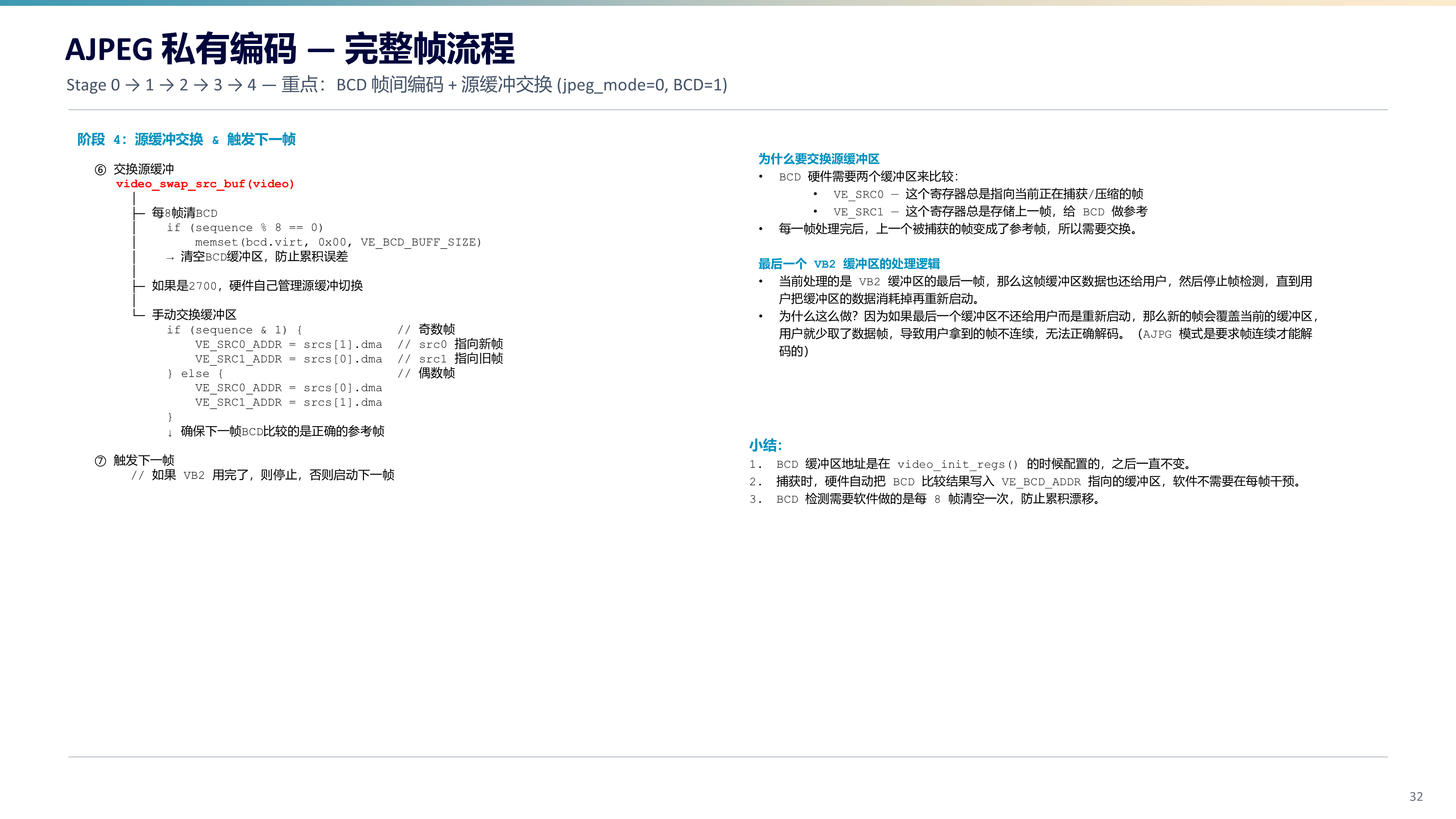Click the 如果是2700 tree branch entry
The width and height of the screenshot is (1456, 819).
(257, 285)
